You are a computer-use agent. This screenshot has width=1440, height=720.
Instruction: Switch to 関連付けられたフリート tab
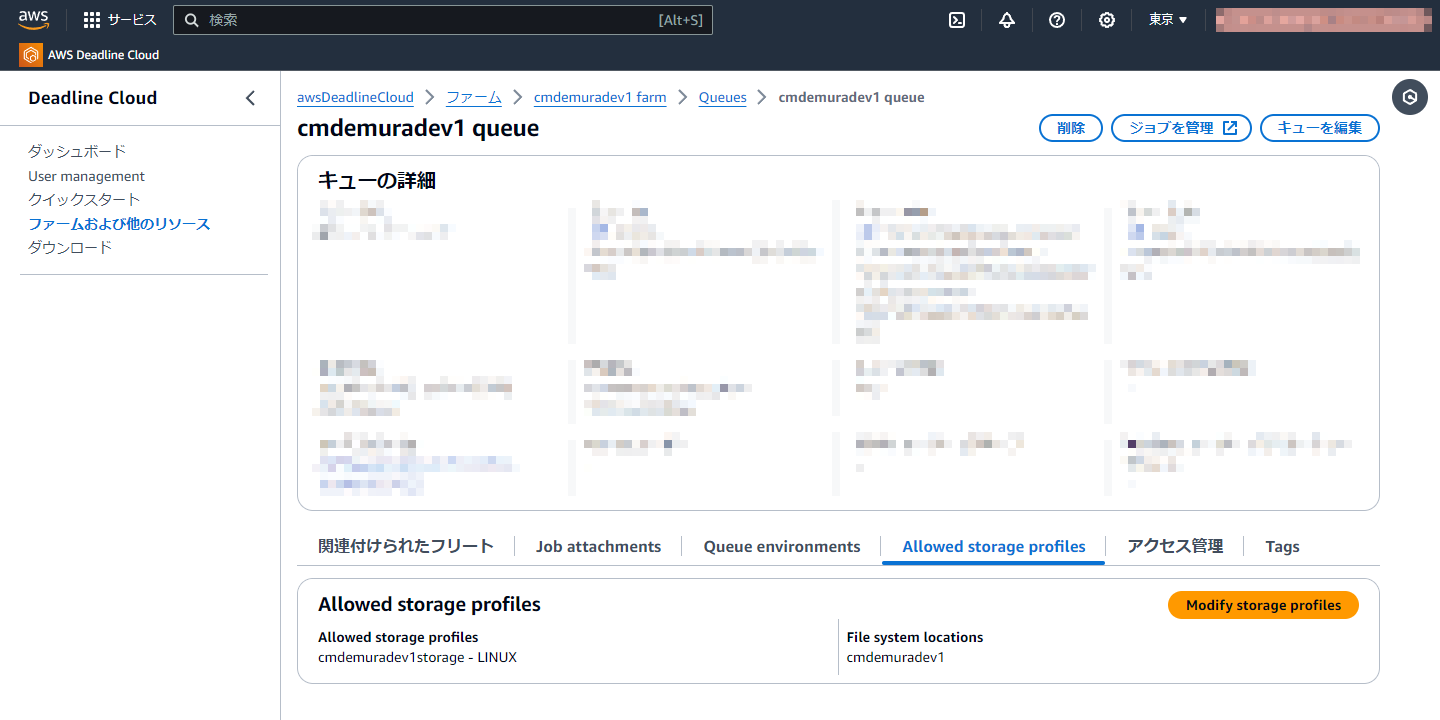tap(406, 546)
